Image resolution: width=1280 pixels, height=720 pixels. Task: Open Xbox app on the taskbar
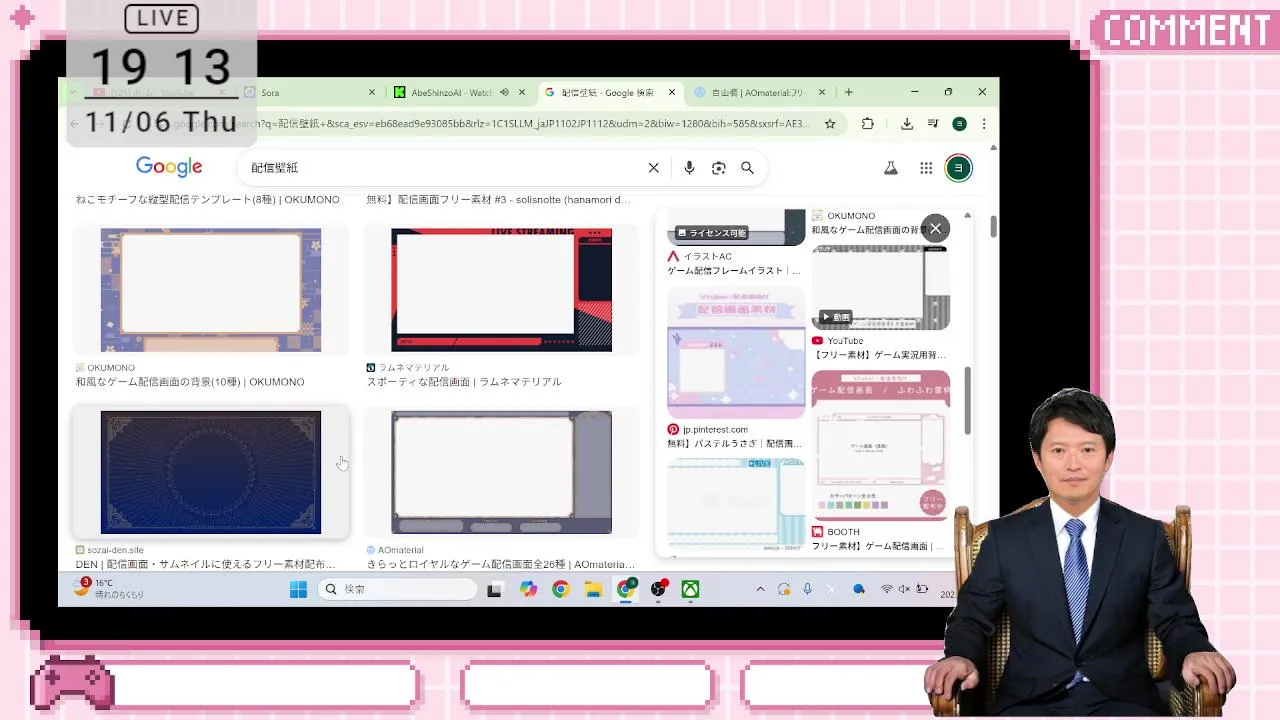(x=690, y=590)
